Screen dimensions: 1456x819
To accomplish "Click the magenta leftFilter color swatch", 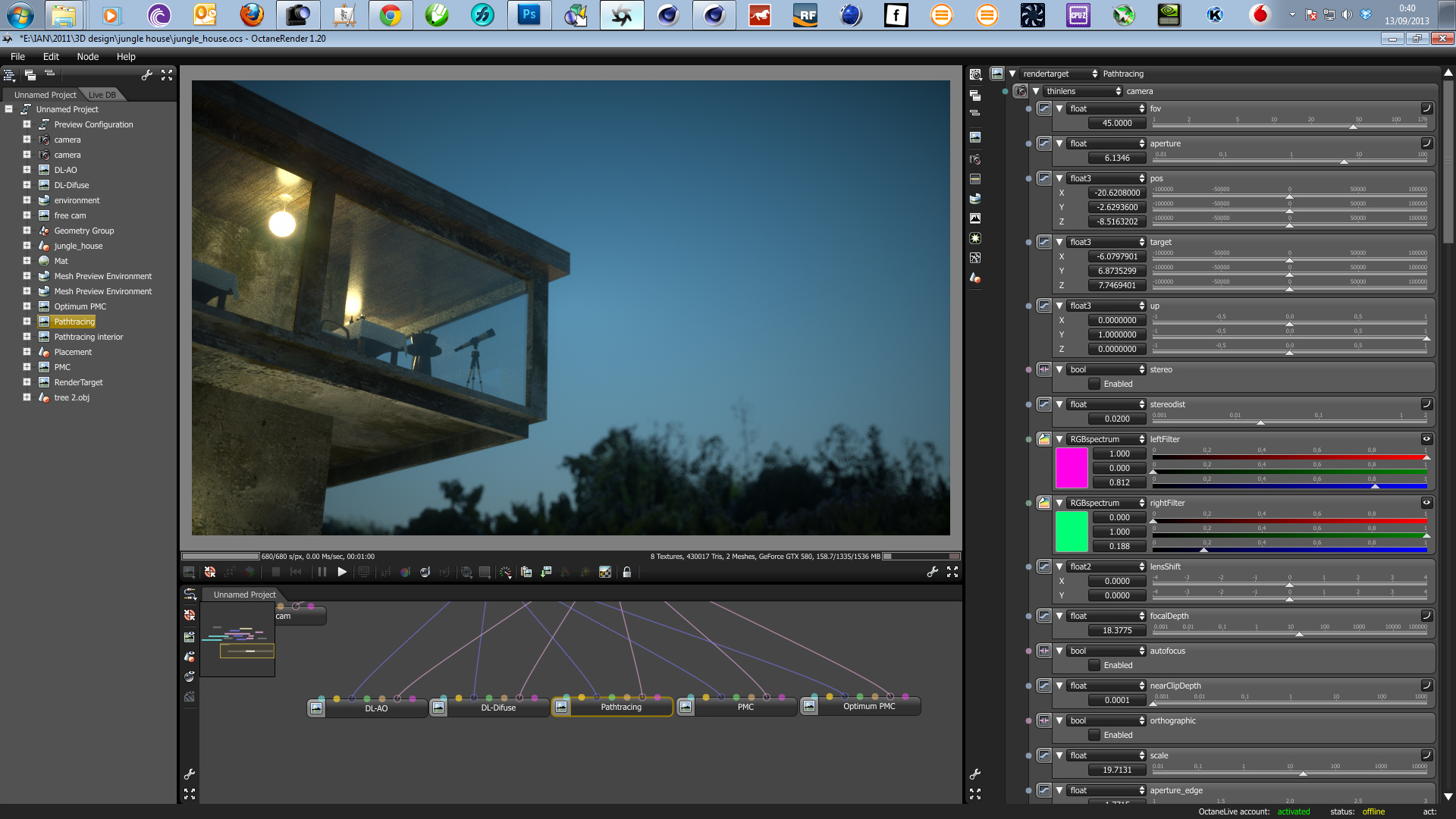I will (x=1072, y=468).
